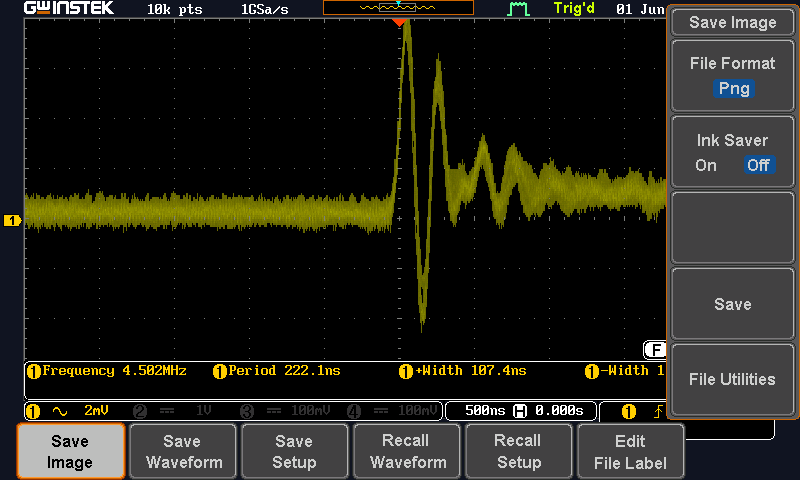
Task: Click the 10k pts record length readout
Action: tap(174, 9)
